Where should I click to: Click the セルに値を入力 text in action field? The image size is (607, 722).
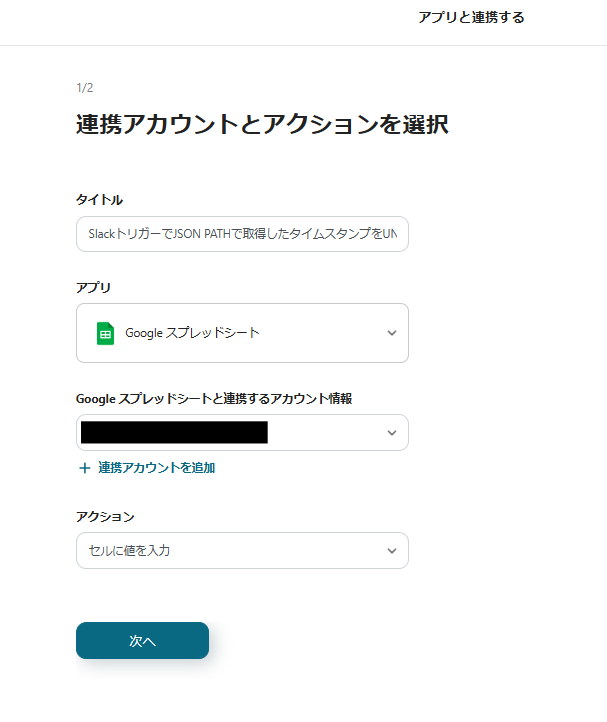pyautogui.click(x=129, y=550)
